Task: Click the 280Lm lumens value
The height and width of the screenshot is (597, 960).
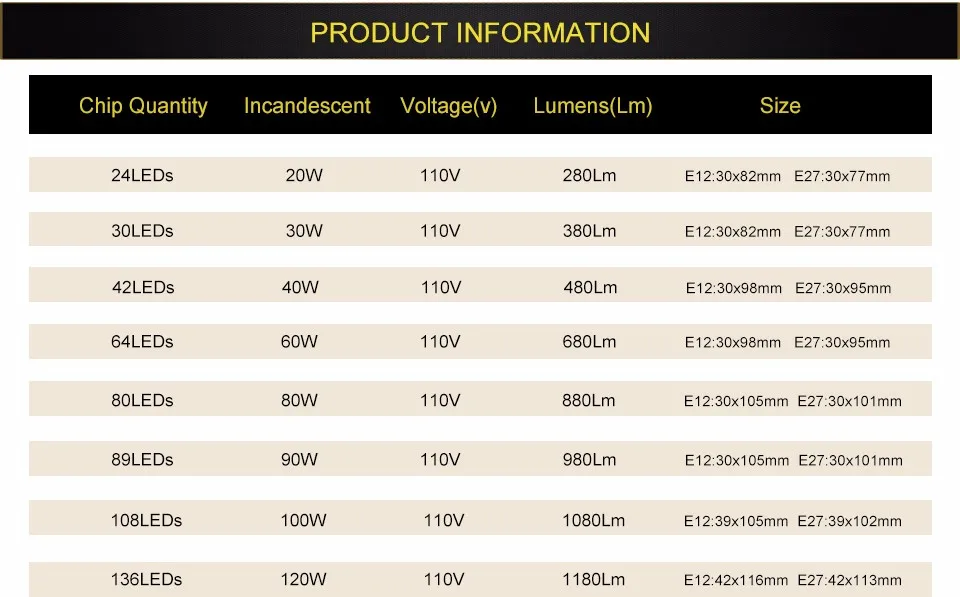Action: [x=589, y=176]
